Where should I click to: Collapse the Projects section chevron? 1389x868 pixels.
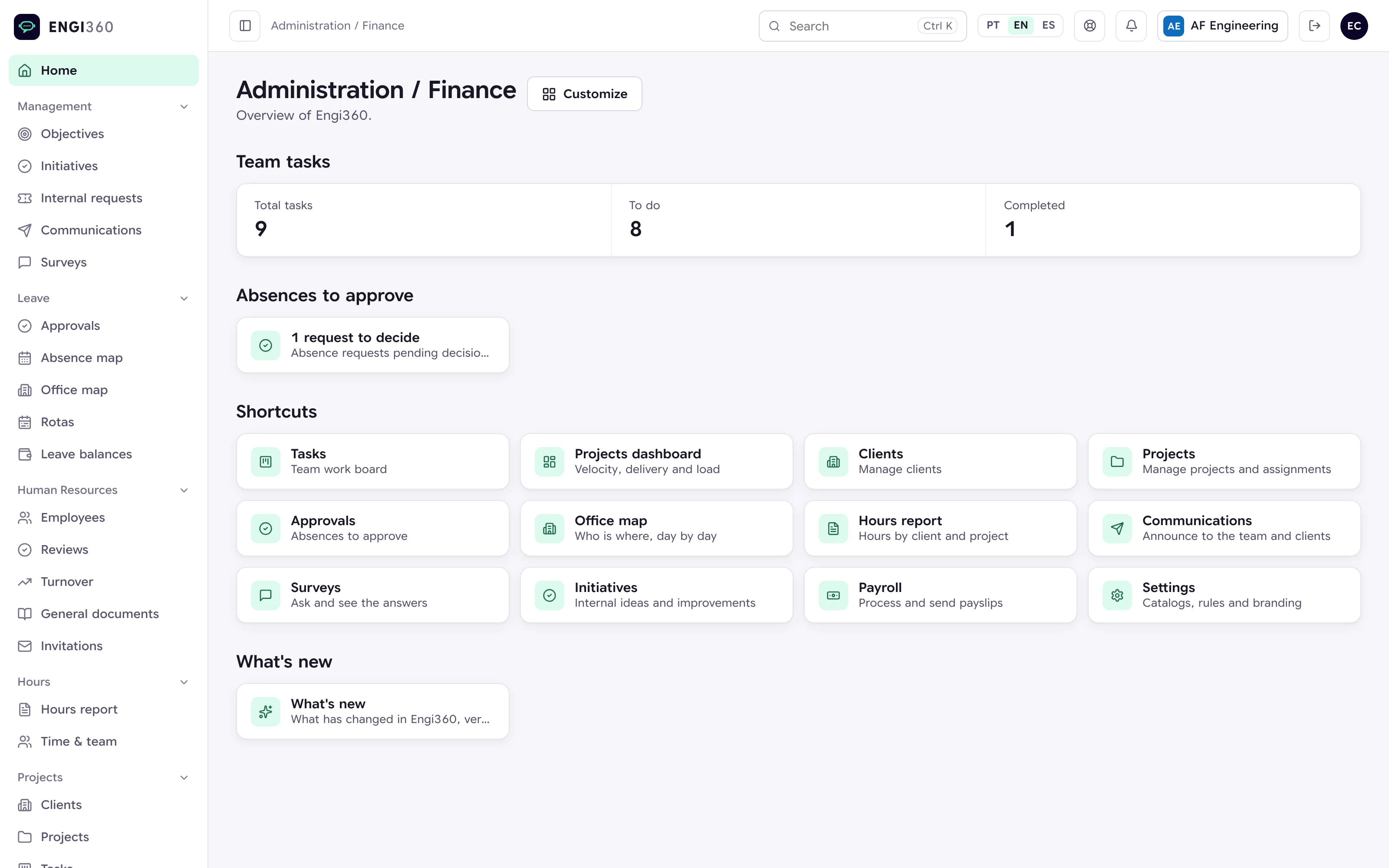pyautogui.click(x=184, y=777)
